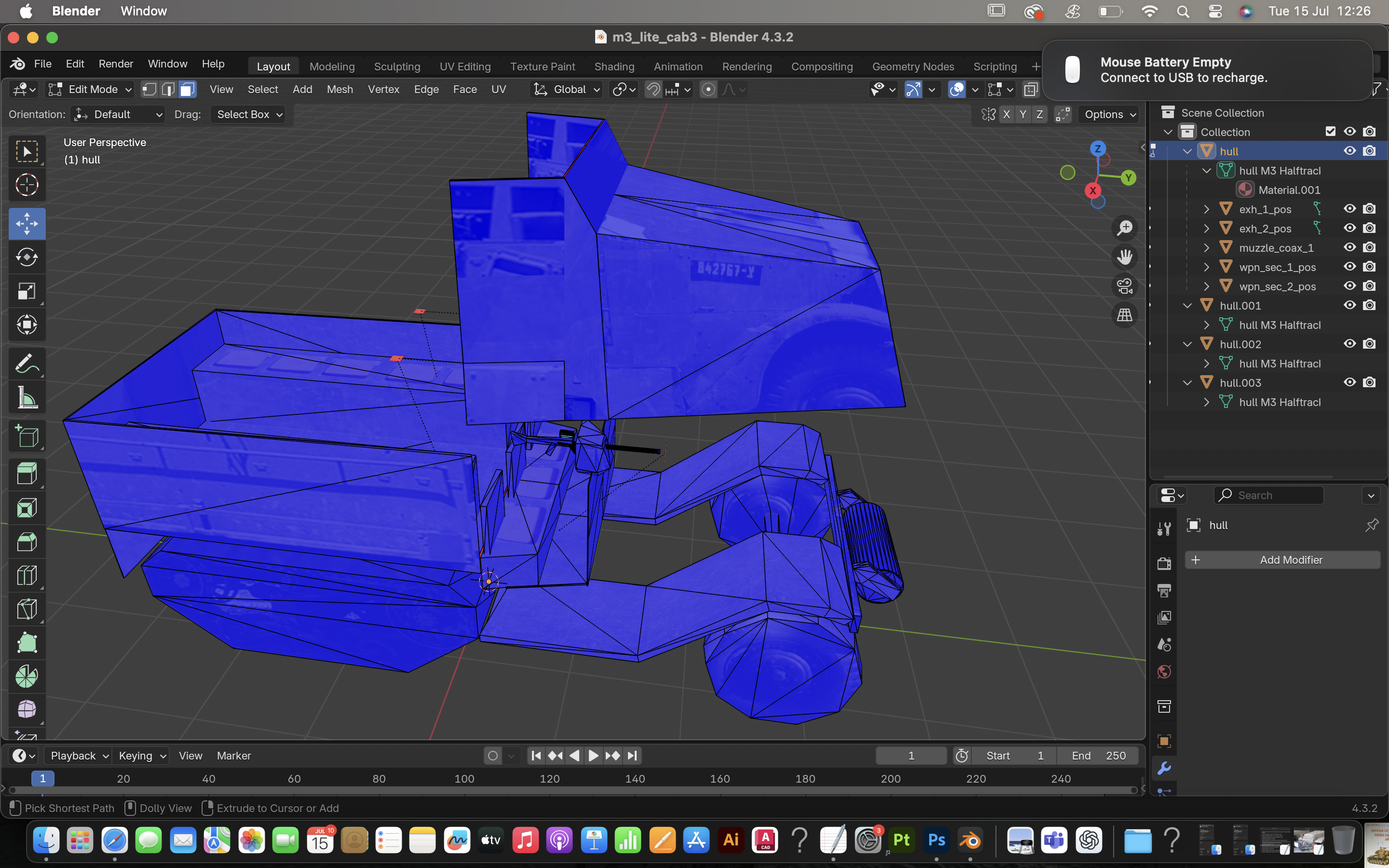Click the Start frame field

[1015, 756]
